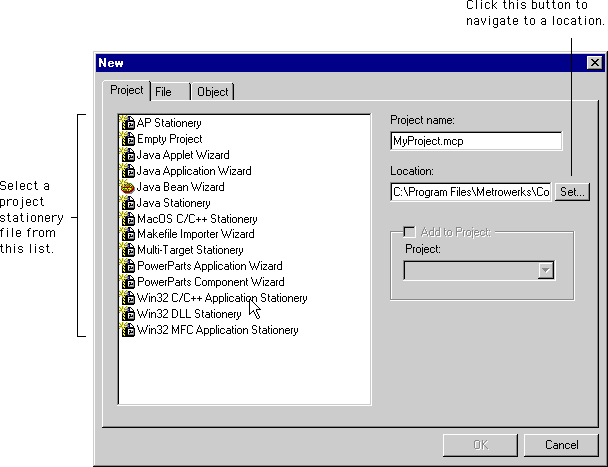Viewport: 608px width, 467px height.
Task: Select the Java Stationery label
Action: click(173, 203)
